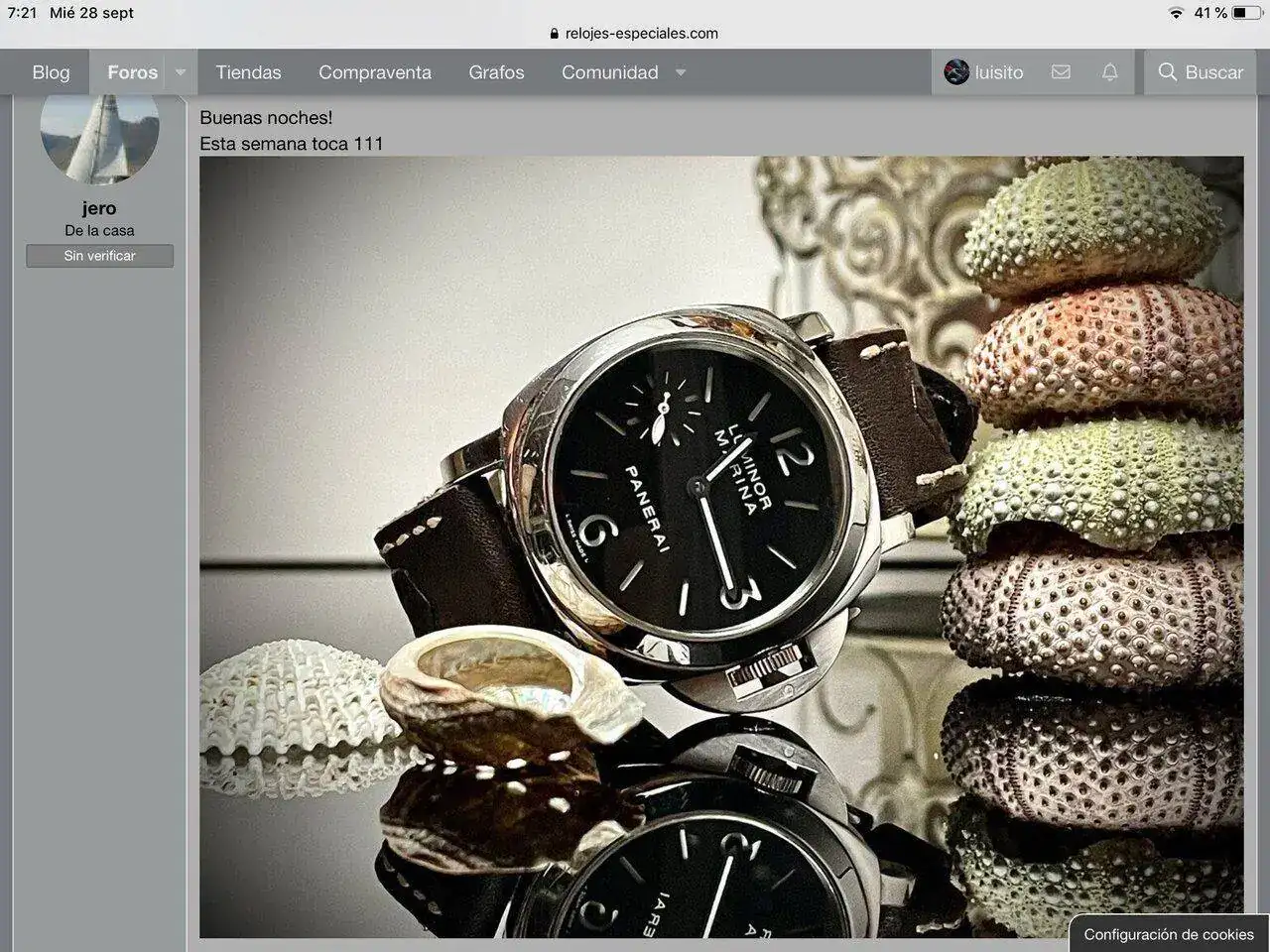Expand the Comunidad dropdown arrow

click(x=681, y=72)
